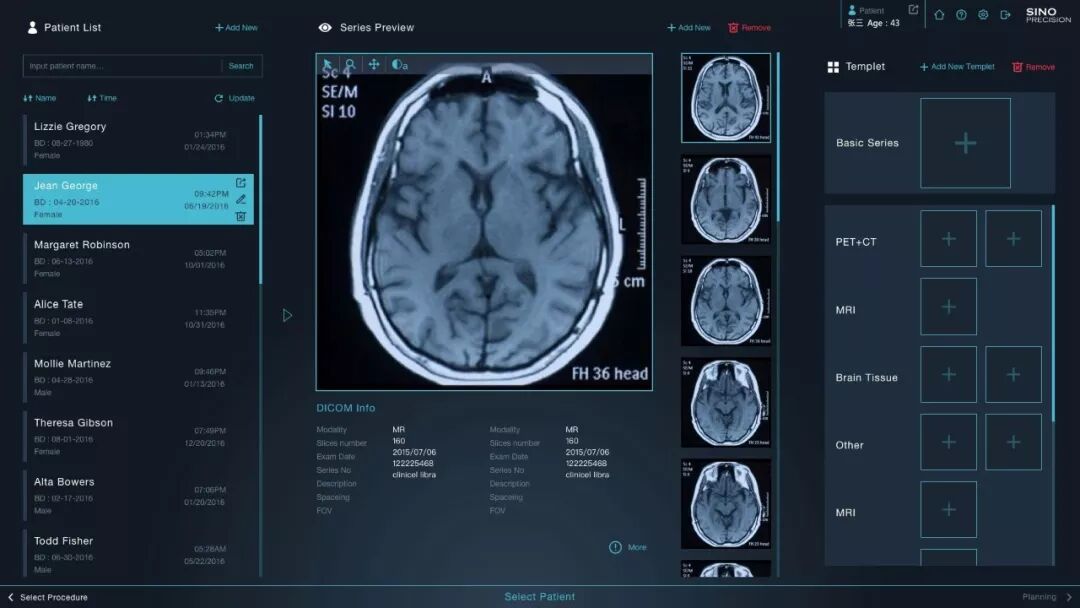Open More DICOM info
Image resolution: width=1080 pixels, height=608 pixels.
tap(637, 547)
